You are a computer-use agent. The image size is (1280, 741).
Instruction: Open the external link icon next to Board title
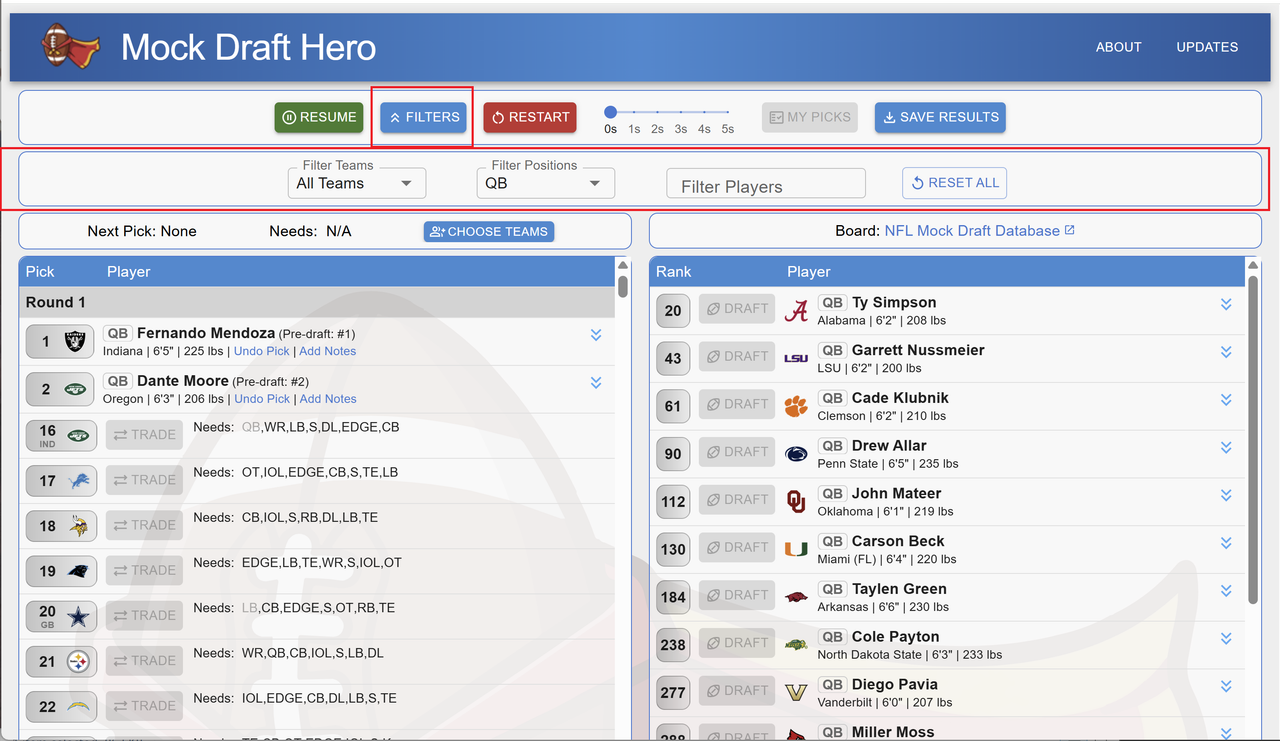(1071, 229)
